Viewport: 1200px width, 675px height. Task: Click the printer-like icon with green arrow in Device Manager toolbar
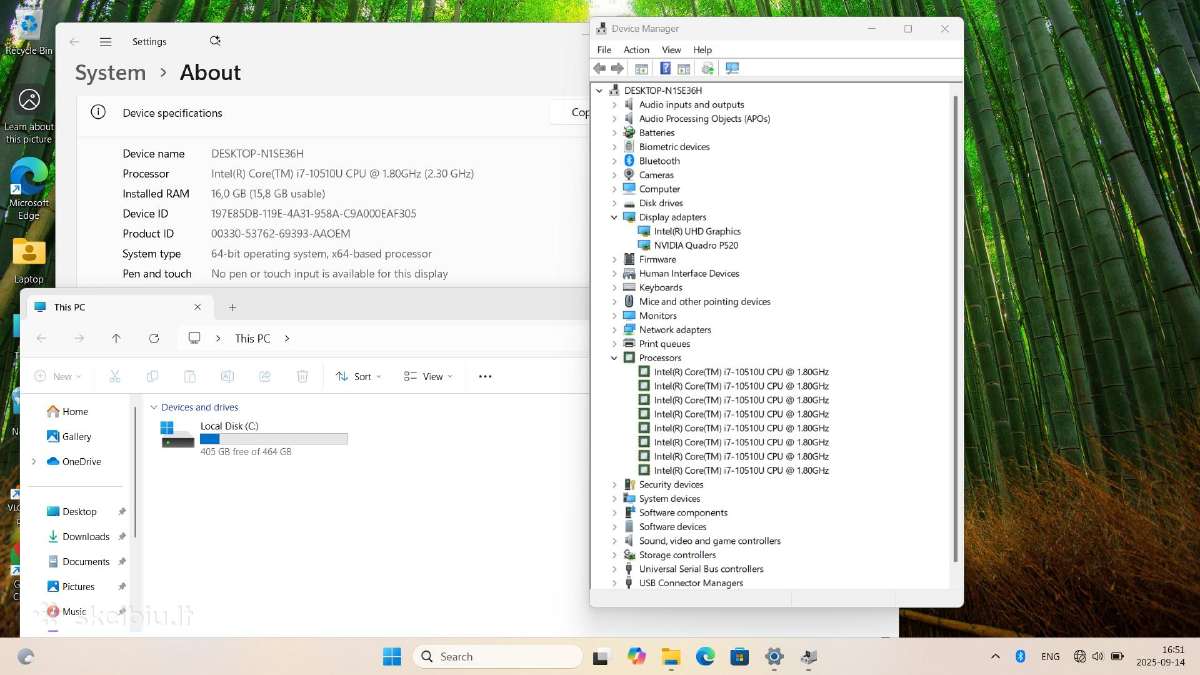[x=708, y=69]
